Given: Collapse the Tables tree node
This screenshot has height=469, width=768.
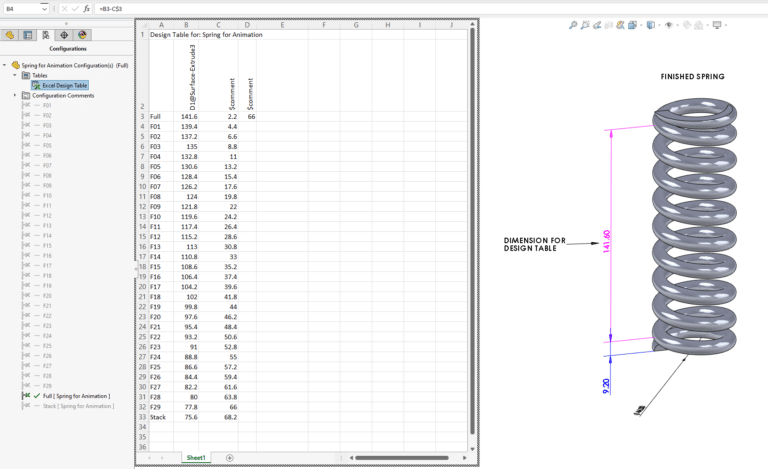Looking at the screenshot, I should click(15, 75).
